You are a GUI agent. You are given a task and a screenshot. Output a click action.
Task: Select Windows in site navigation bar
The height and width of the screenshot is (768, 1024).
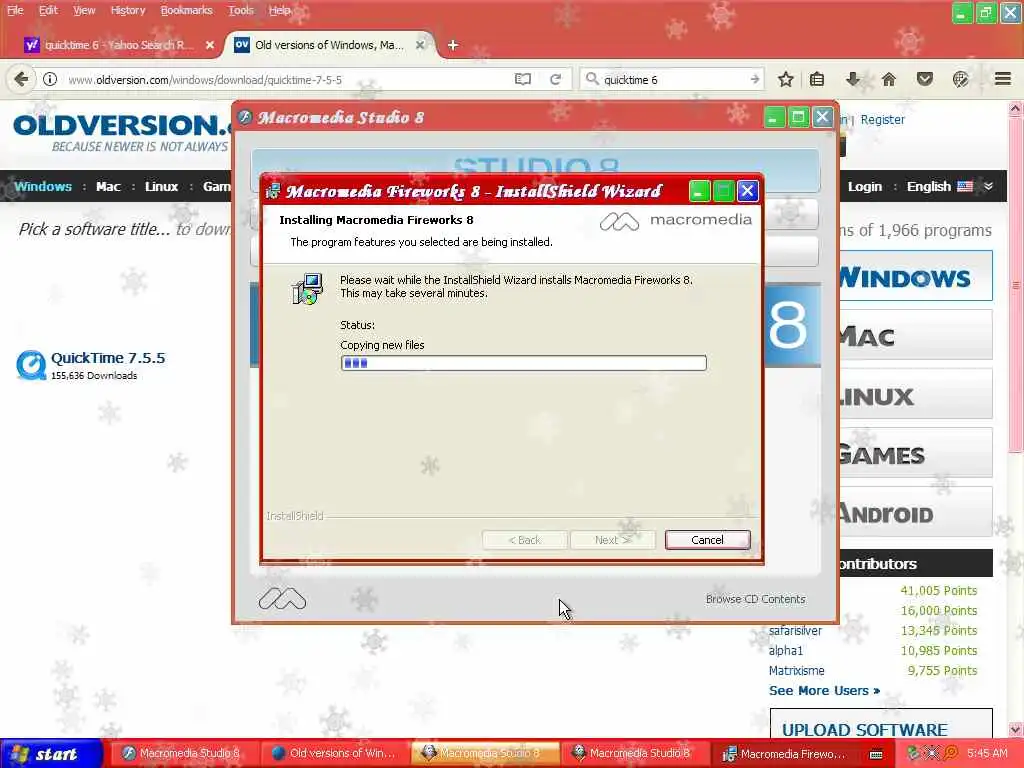(42, 187)
